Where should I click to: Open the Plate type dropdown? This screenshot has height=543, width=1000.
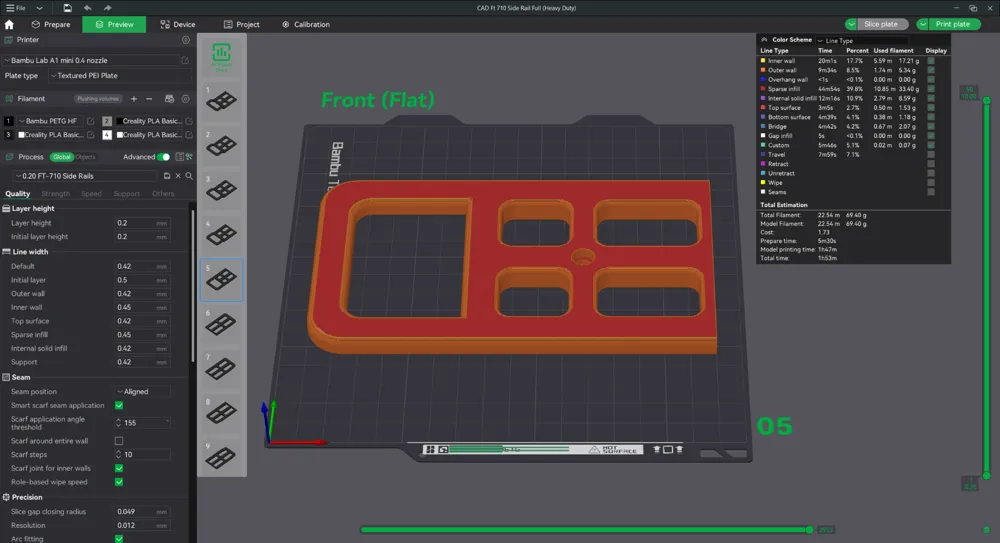tap(120, 75)
